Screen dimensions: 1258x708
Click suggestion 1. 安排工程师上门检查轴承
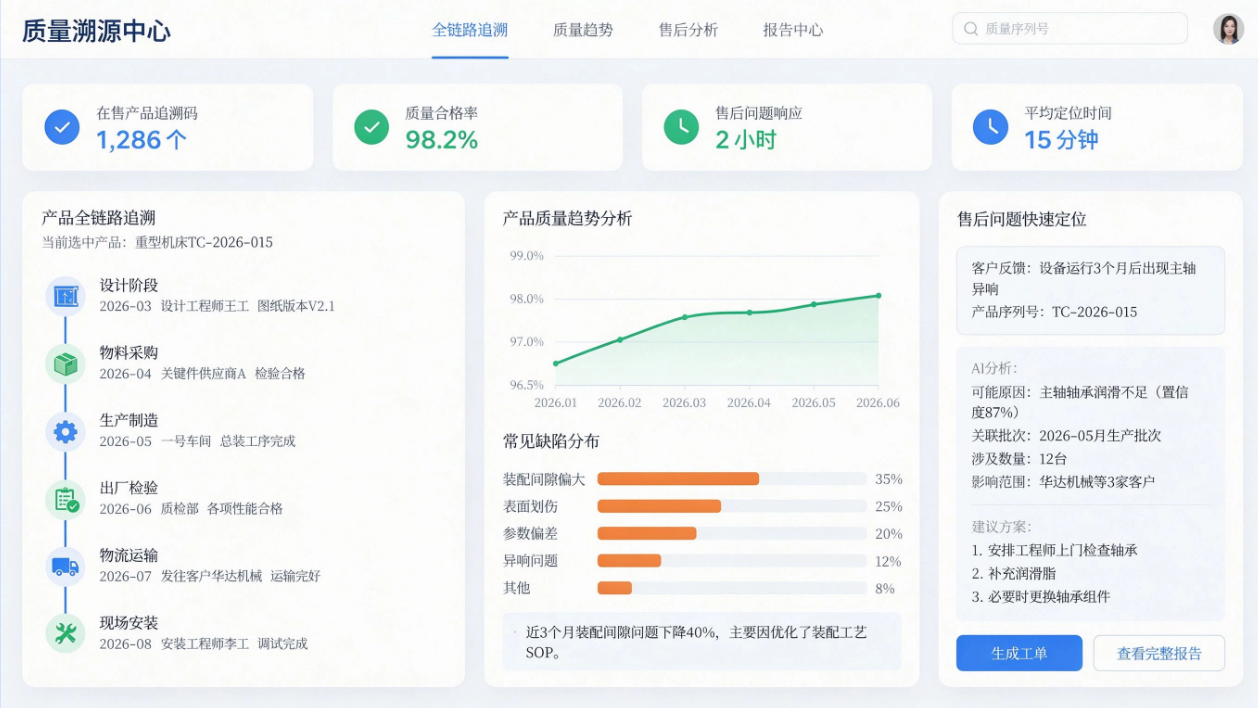click(x=1054, y=550)
